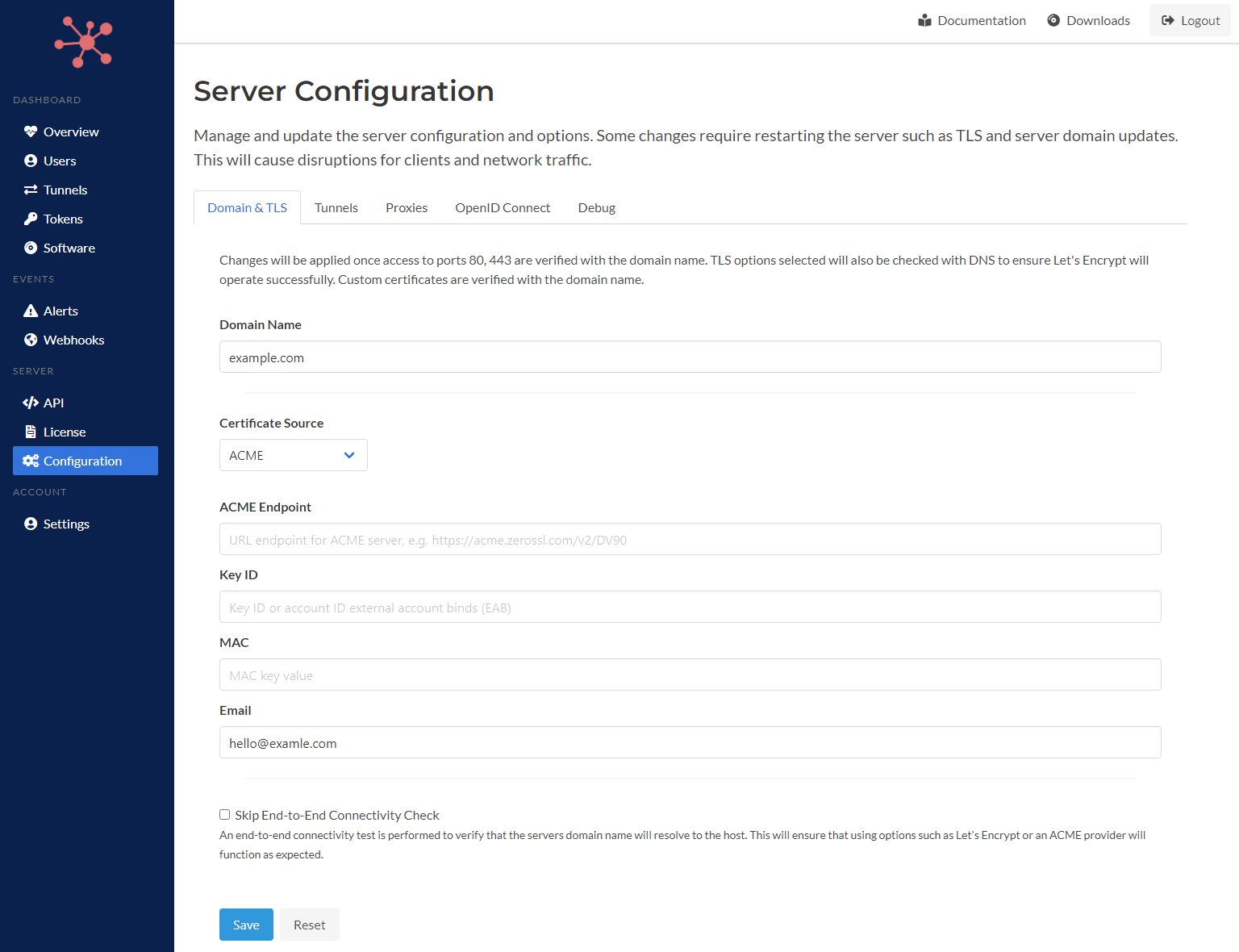The image size is (1239, 952).
Task: Open the Tunnels sidebar item
Action: [x=65, y=190]
